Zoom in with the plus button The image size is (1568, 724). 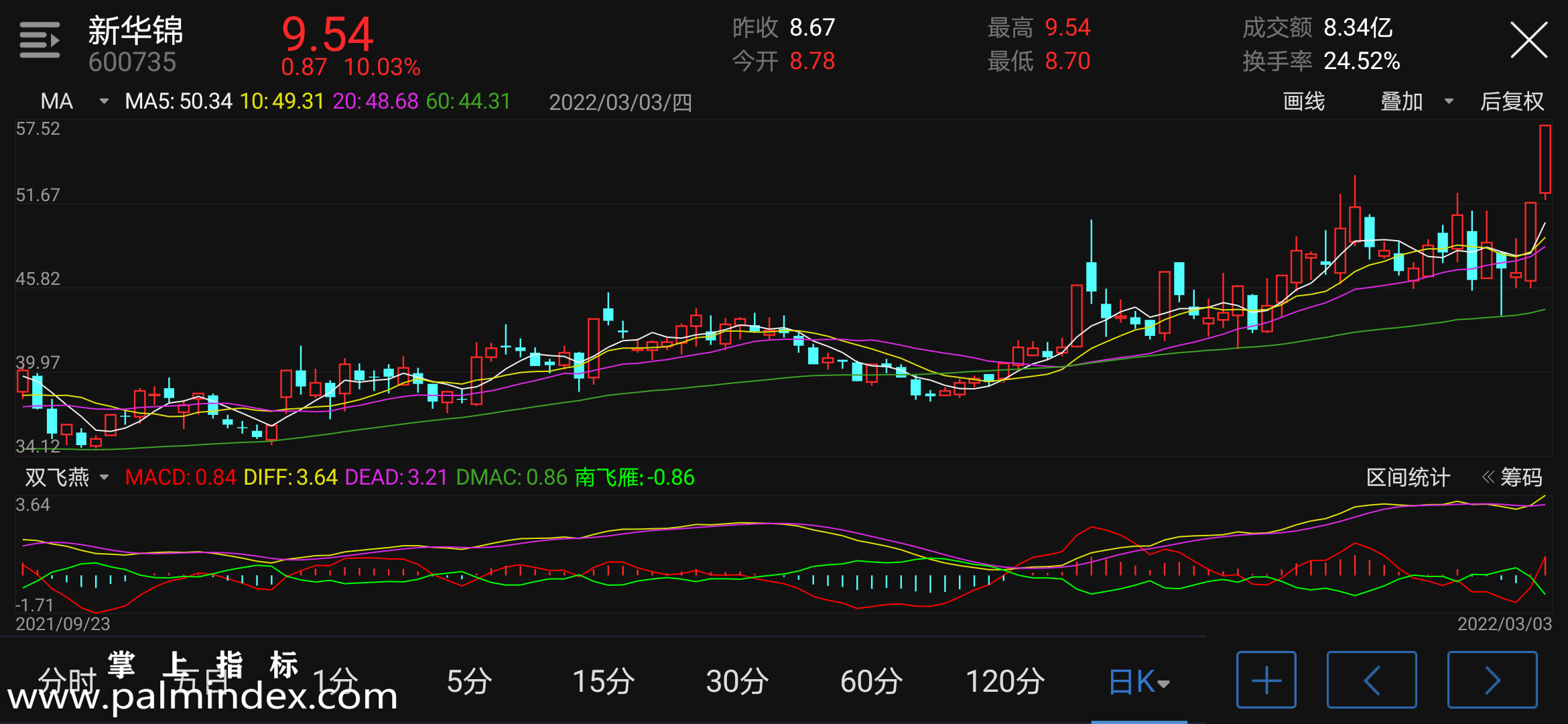[1266, 680]
